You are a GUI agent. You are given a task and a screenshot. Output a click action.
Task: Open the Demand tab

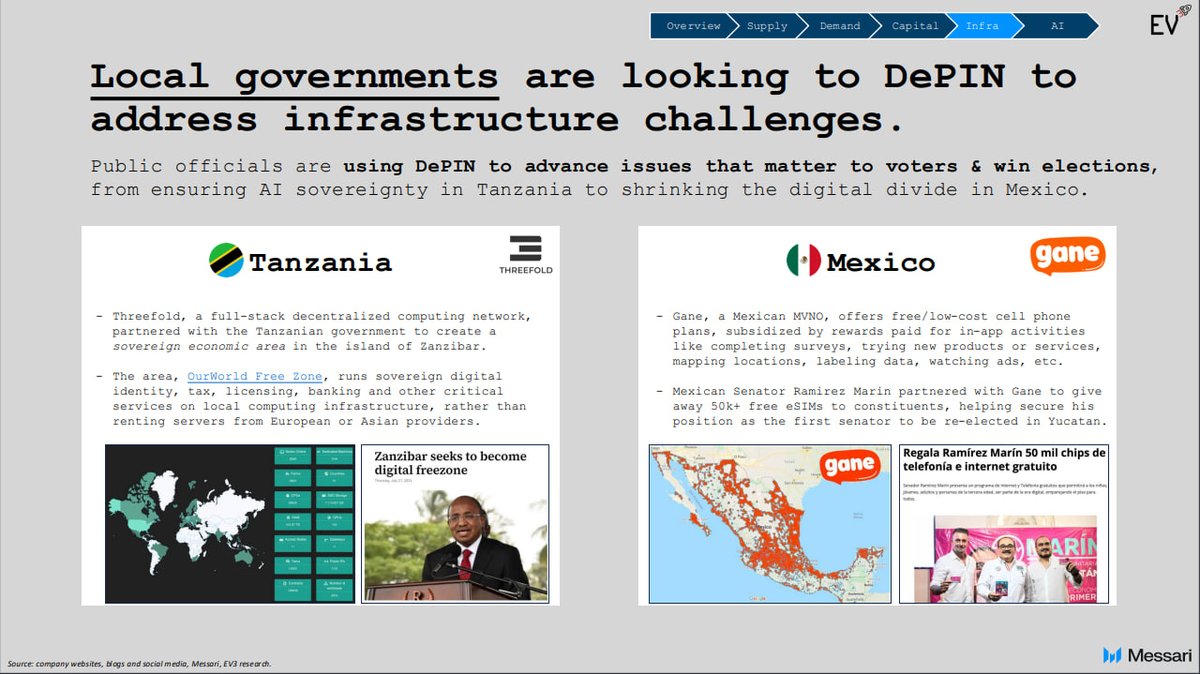[840, 26]
